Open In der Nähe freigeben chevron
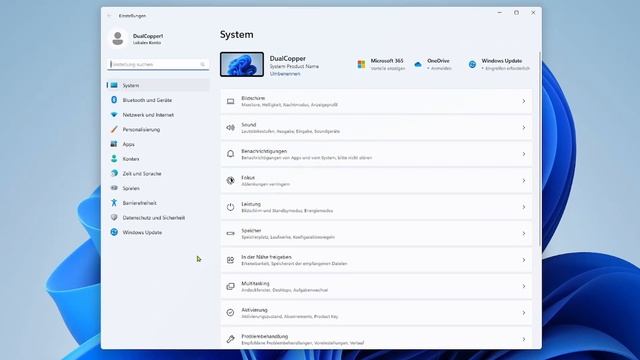640x360 pixels. pos(524,260)
